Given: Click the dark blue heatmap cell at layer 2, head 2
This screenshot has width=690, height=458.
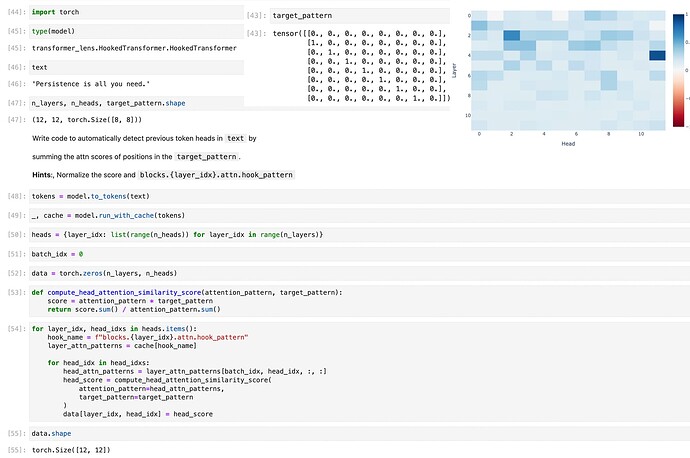Looking at the screenshot, I should coord(512,36).
